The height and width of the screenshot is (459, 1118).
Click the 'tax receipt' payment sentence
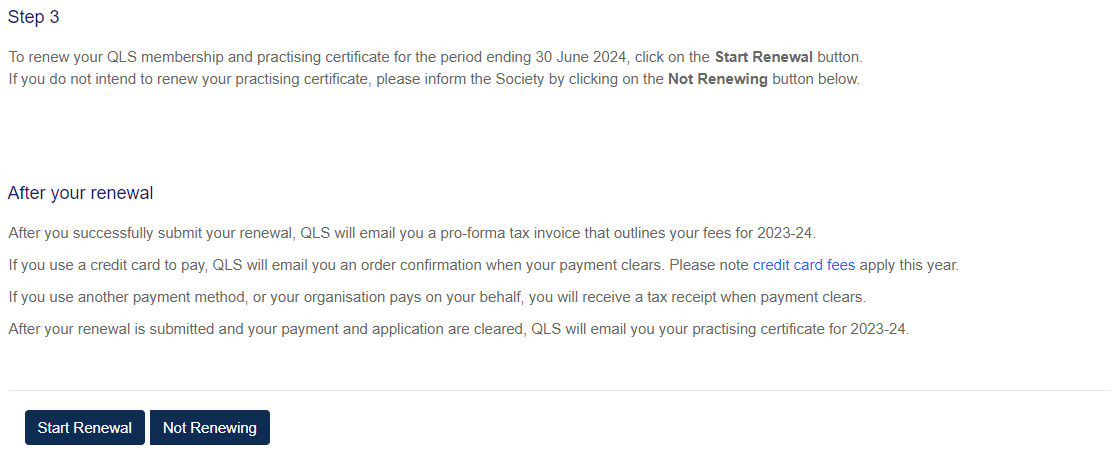point(437,297)
